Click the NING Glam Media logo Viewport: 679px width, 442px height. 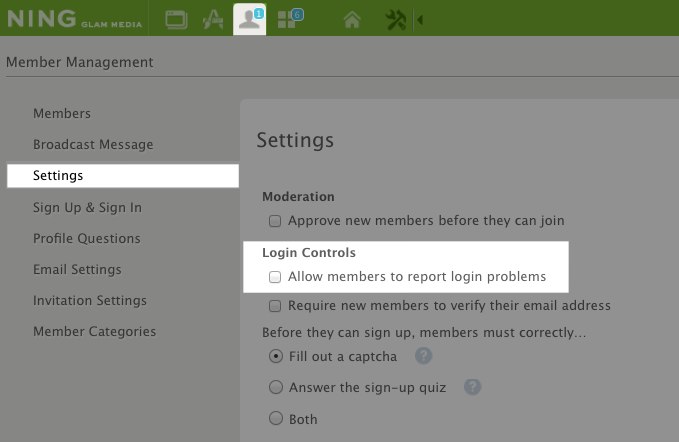click(x=74, y=19)
